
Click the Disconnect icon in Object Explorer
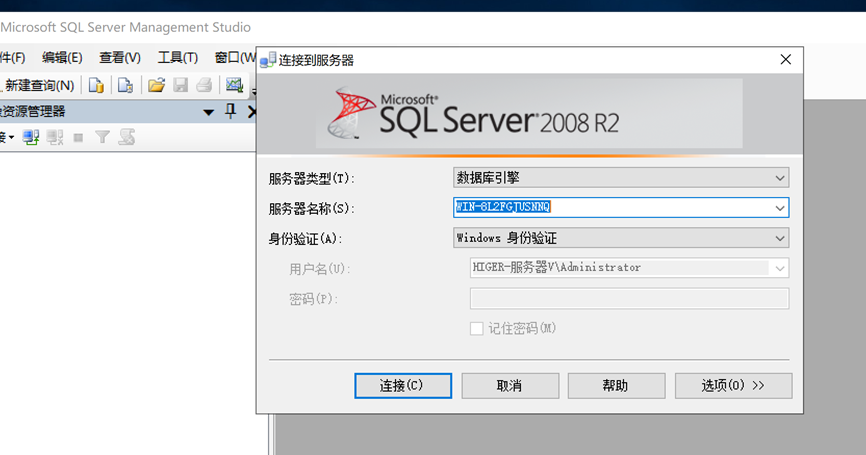click(55, 137)
